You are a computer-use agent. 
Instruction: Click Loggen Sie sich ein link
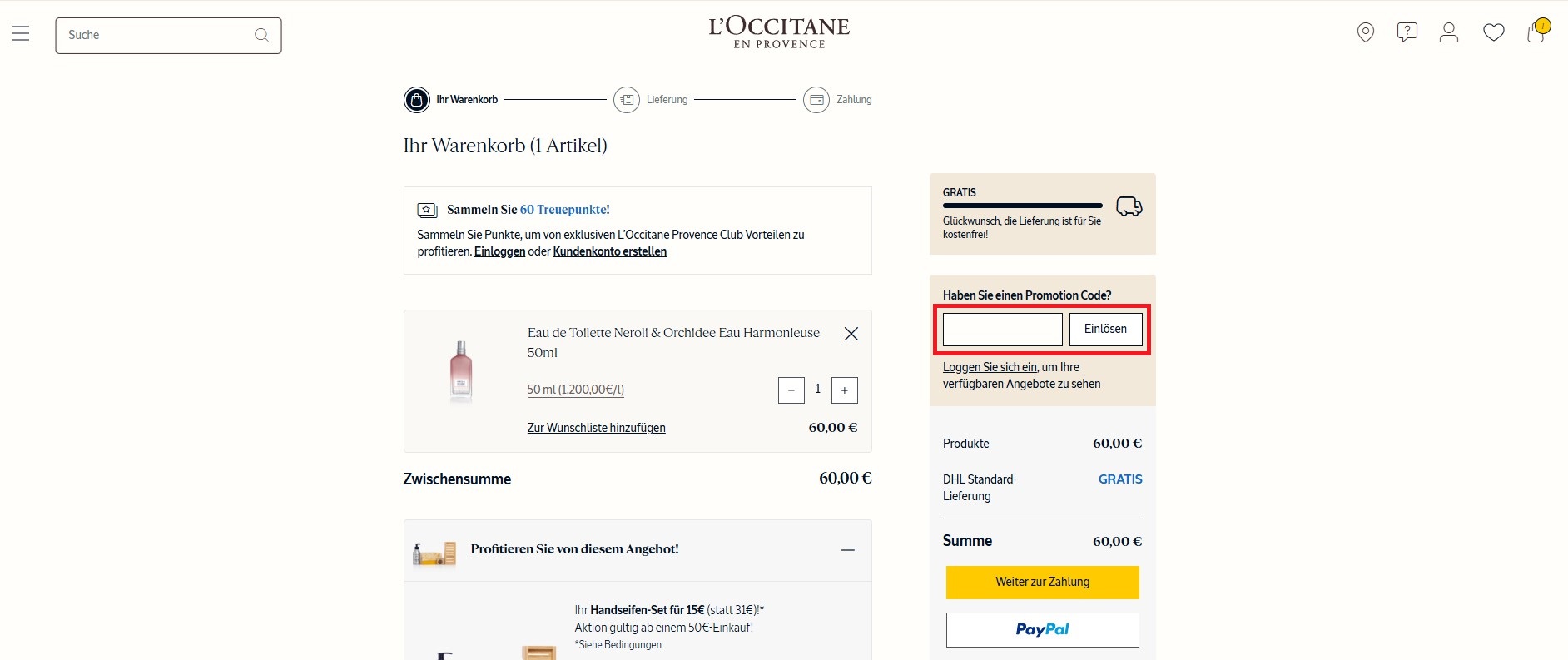tap(990, 367)
